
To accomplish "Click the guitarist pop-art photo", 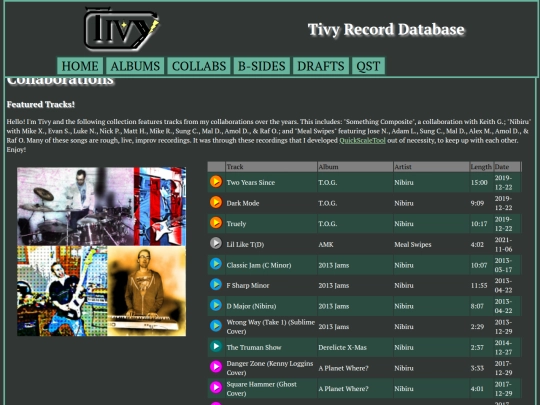I will click(62, 291).
